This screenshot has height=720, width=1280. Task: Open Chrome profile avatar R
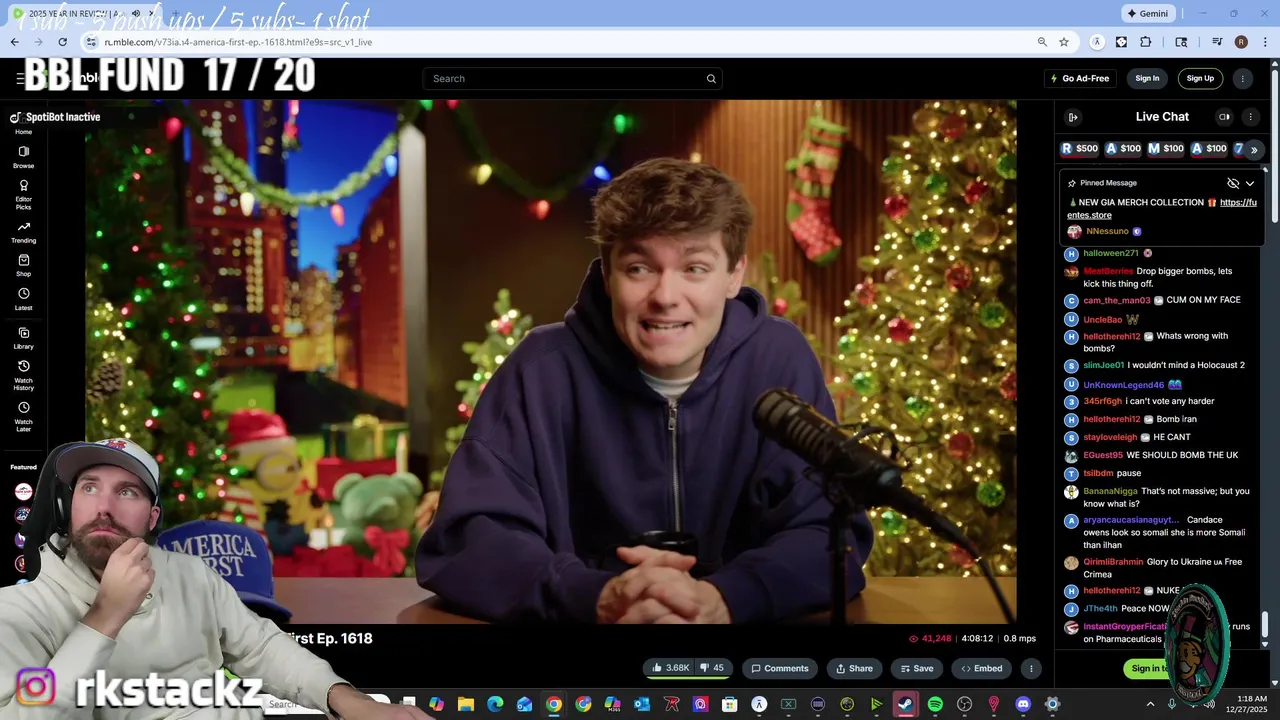(x=1241, y=42)
